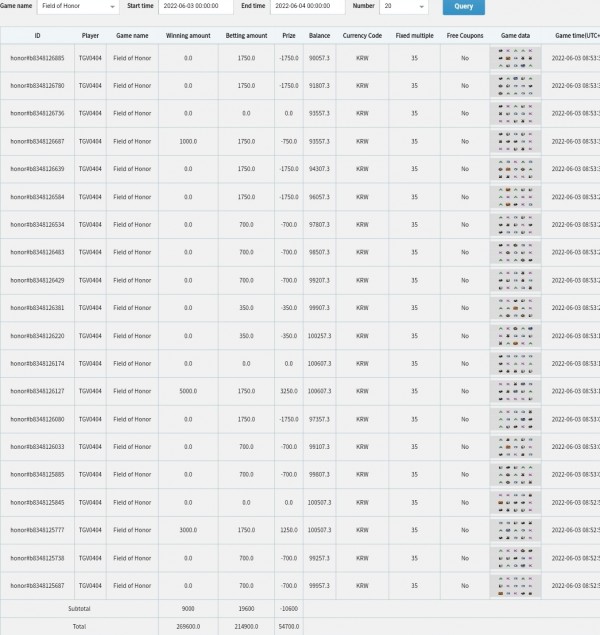The height and width of the screenshot is (635, 600).
Task: View game data thumbnail for honor#b8348126381
Action: [515, 308]
